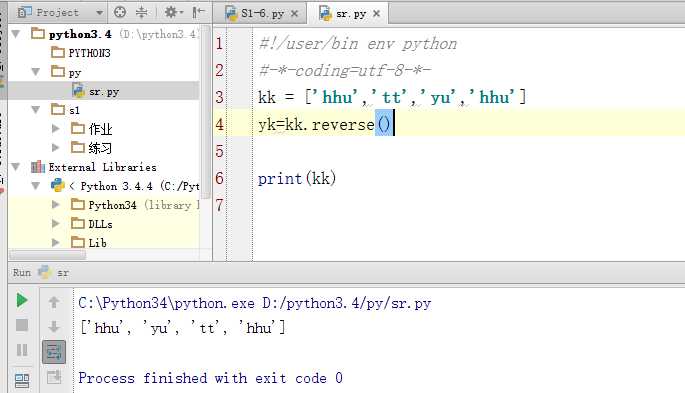Click the Python 3.4.4 interpreter icon
685x393 pixels.
[x=58, y=185]
